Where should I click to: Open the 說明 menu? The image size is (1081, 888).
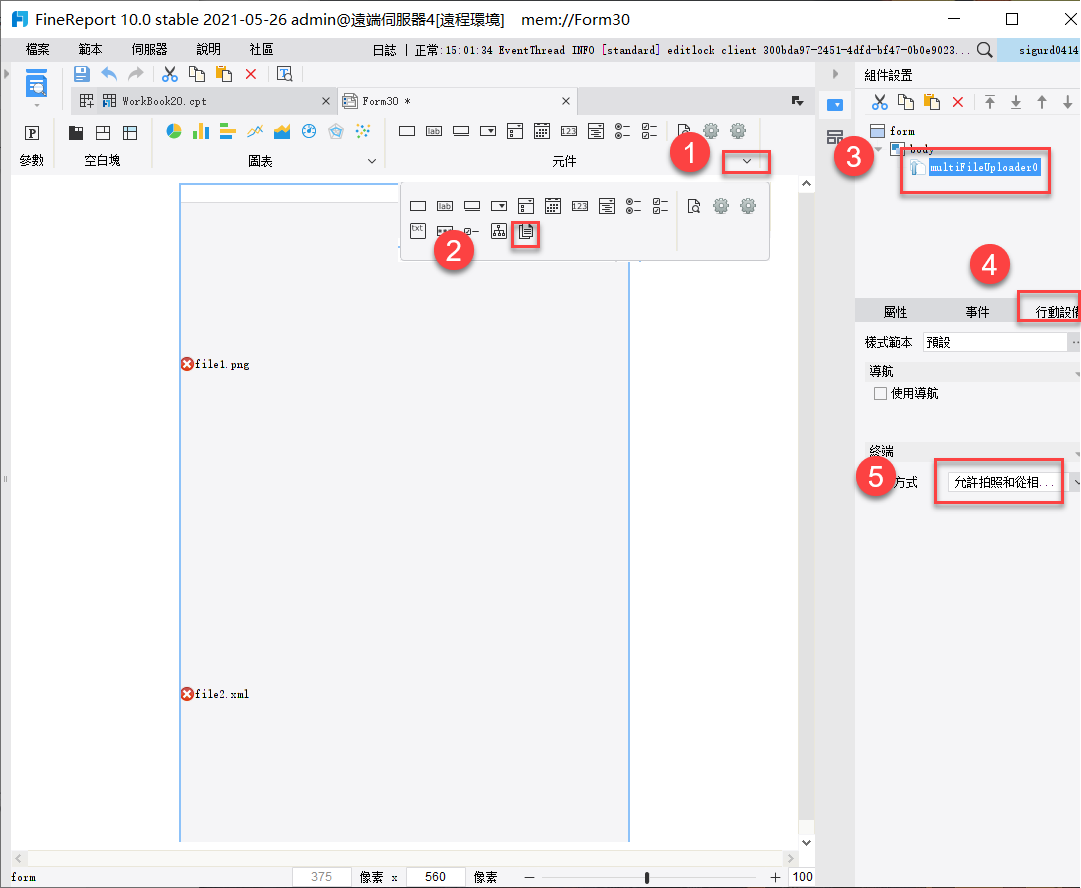click(208, 50)
